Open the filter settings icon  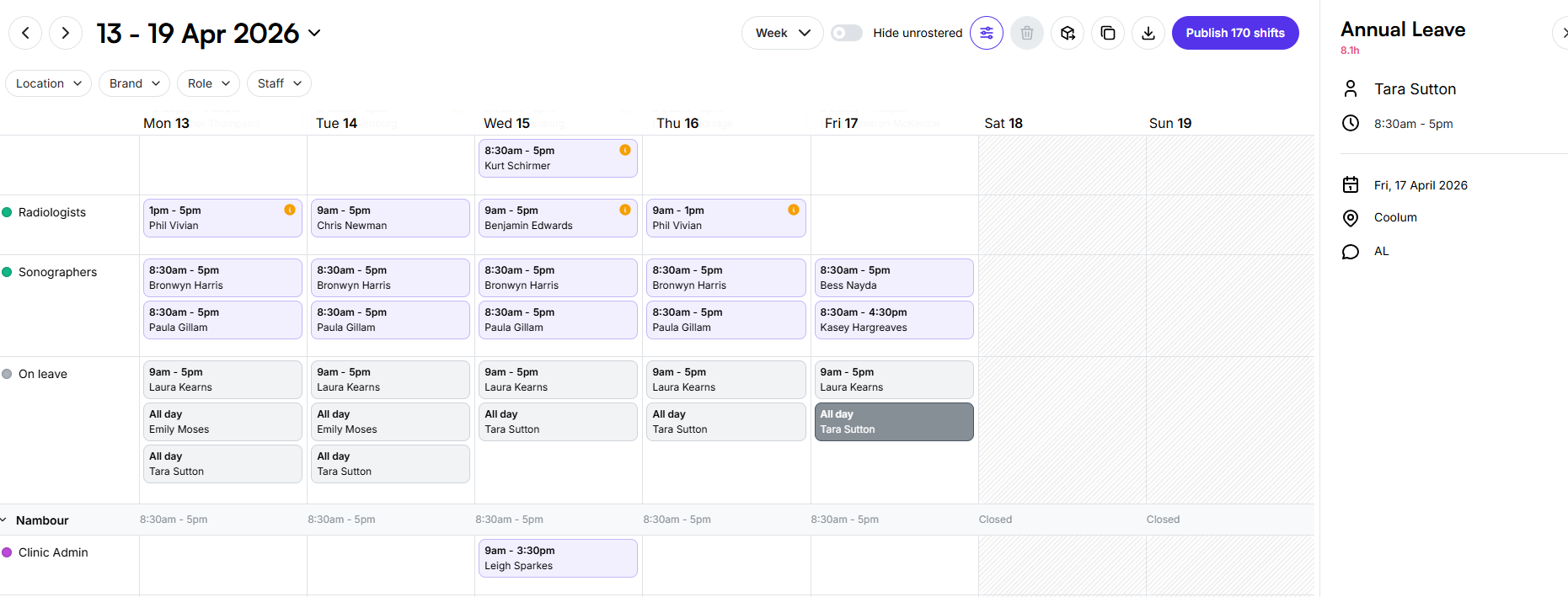tap(986, 33)
